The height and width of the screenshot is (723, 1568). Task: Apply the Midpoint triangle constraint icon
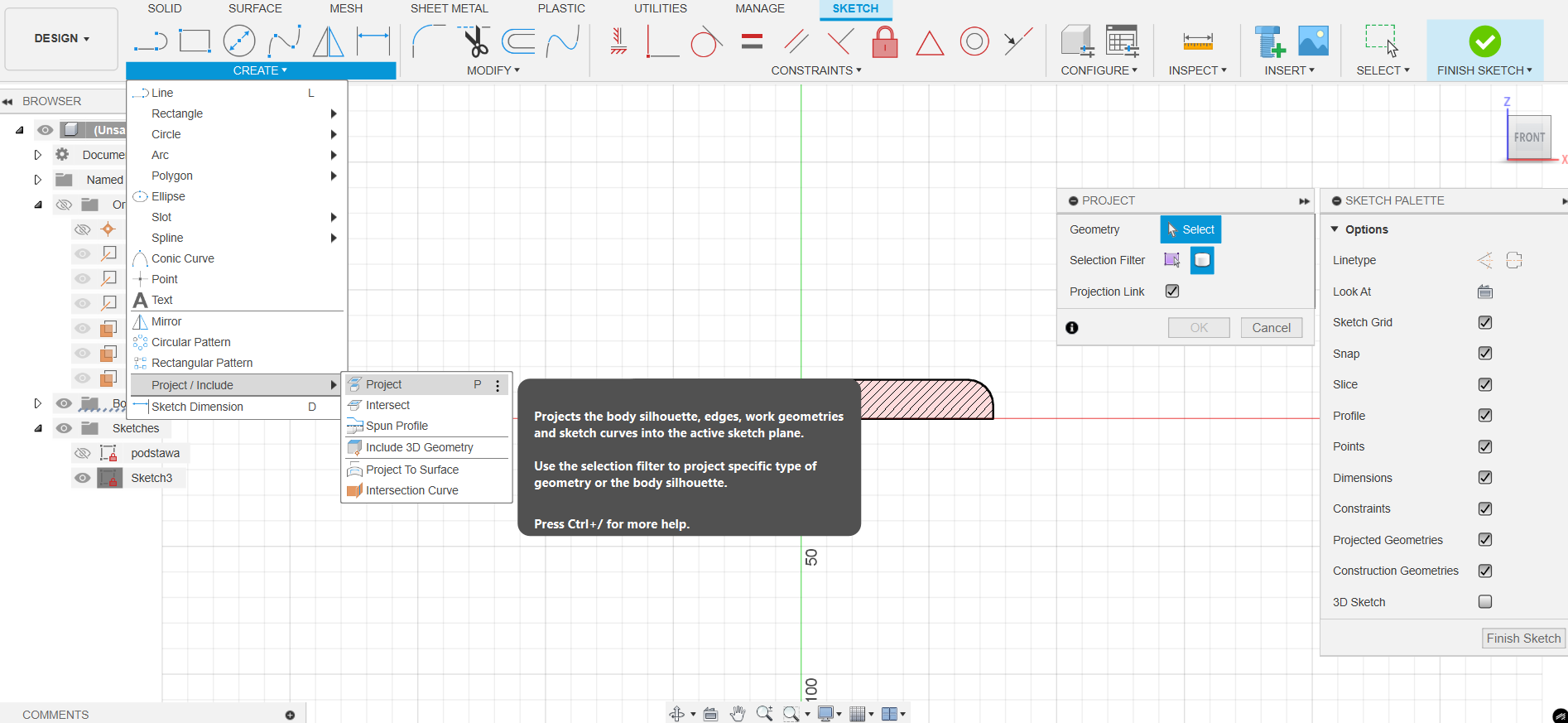pos(930,42)
